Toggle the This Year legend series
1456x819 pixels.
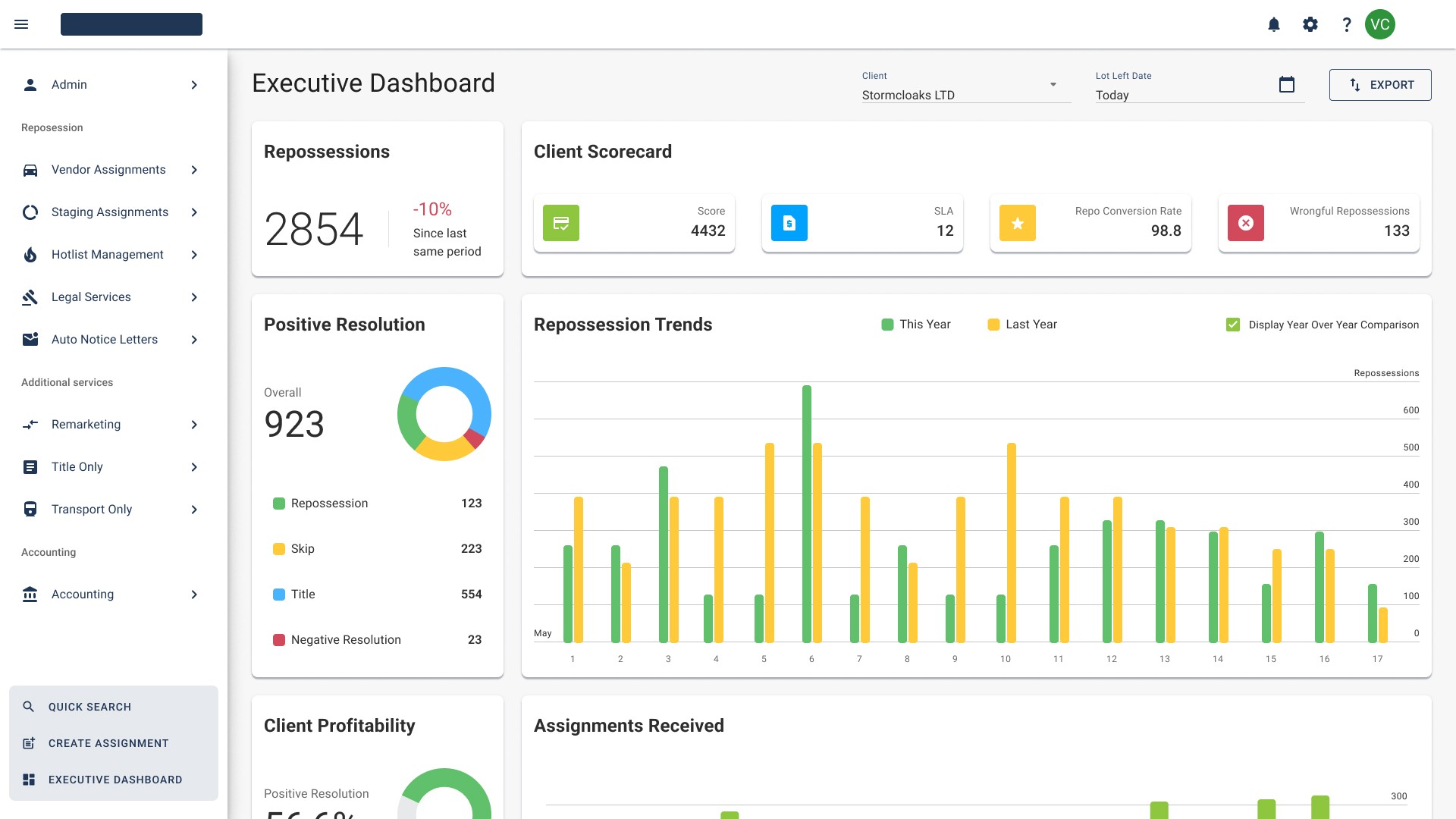point(915,325)
